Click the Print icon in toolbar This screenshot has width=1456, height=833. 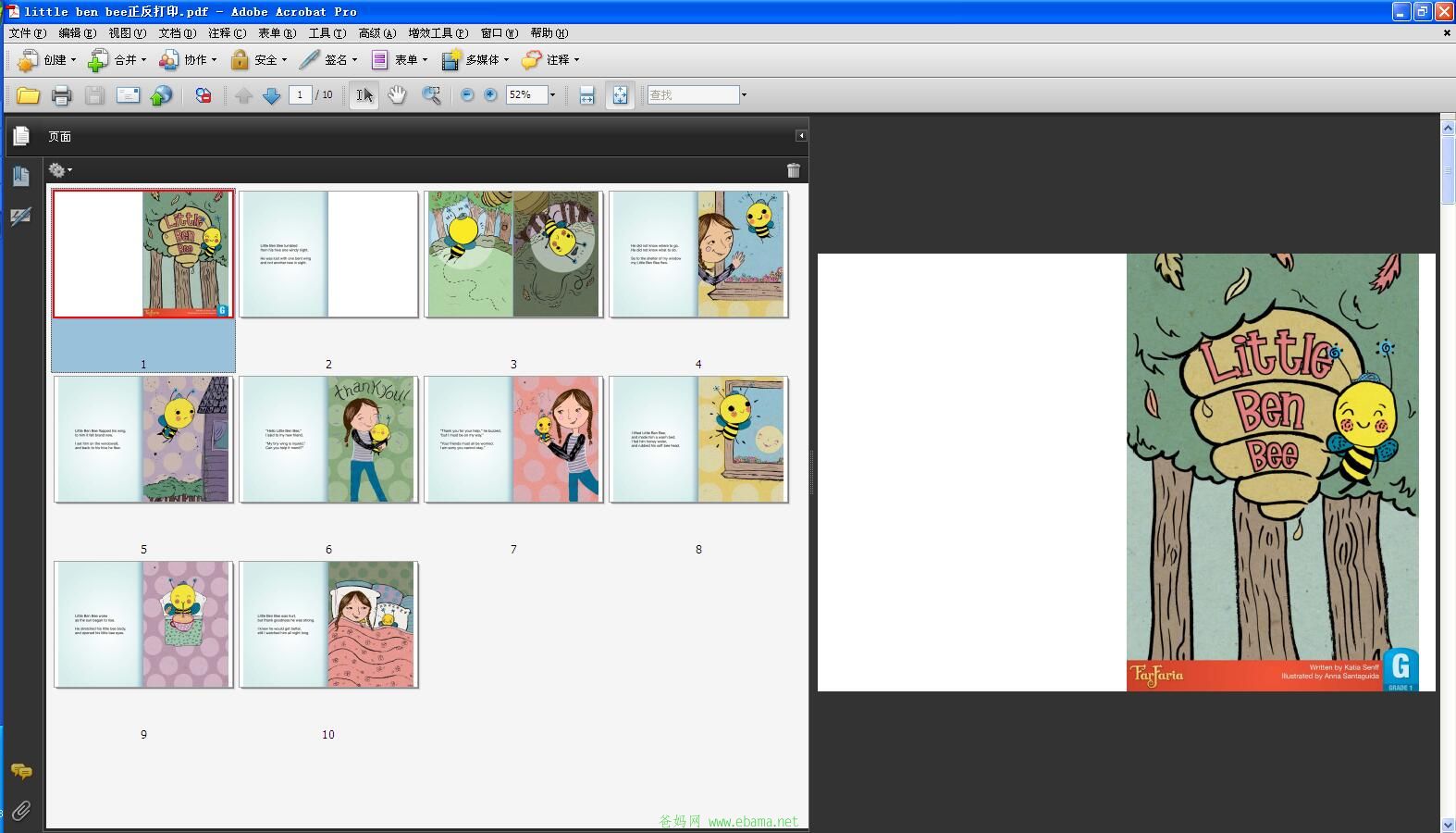61,95
